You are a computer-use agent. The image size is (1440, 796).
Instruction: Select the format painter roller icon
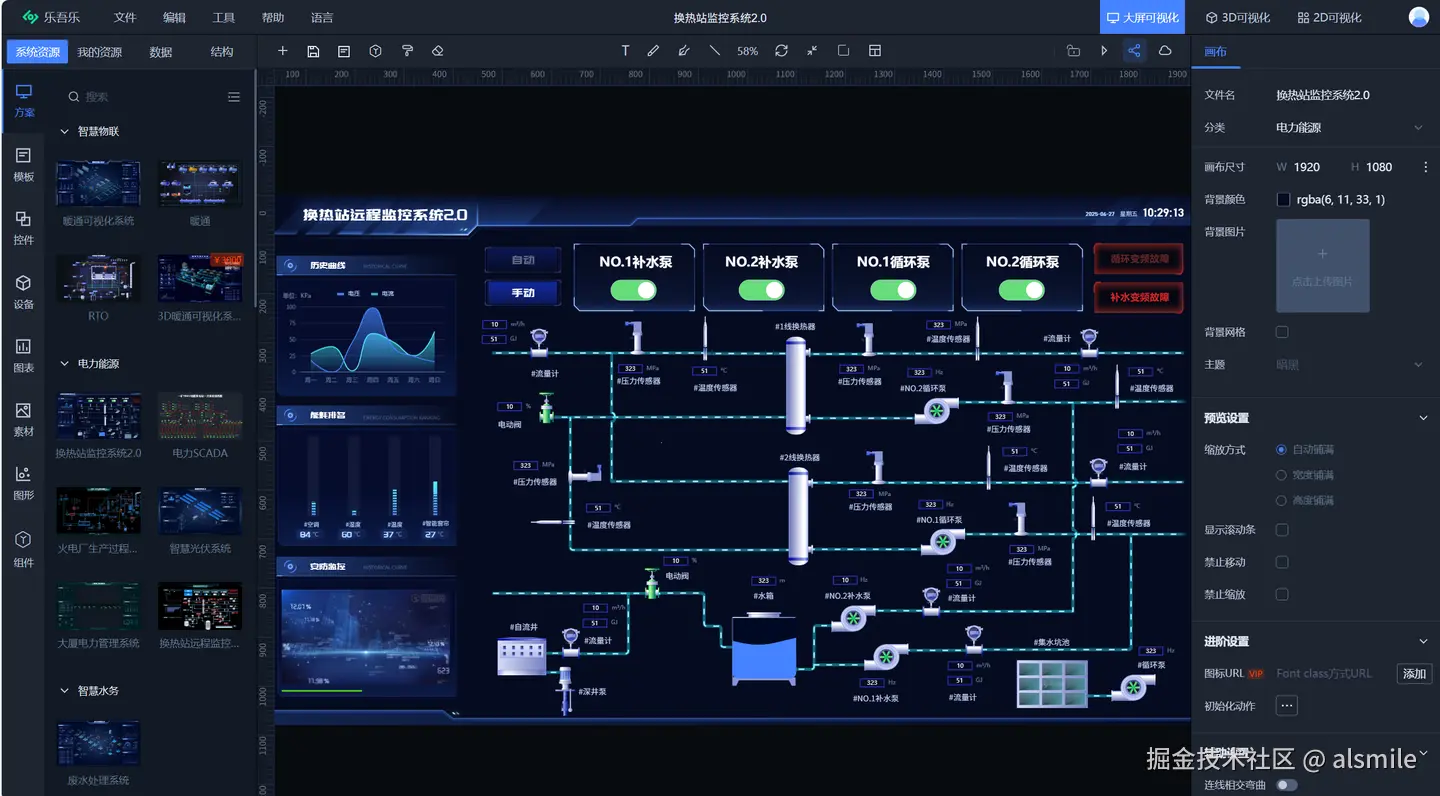pos(407,51)
